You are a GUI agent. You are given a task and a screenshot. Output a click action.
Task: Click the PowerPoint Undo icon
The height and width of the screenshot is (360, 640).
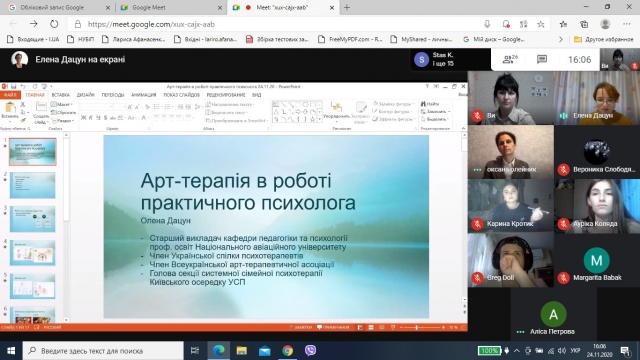pos(23,87)
